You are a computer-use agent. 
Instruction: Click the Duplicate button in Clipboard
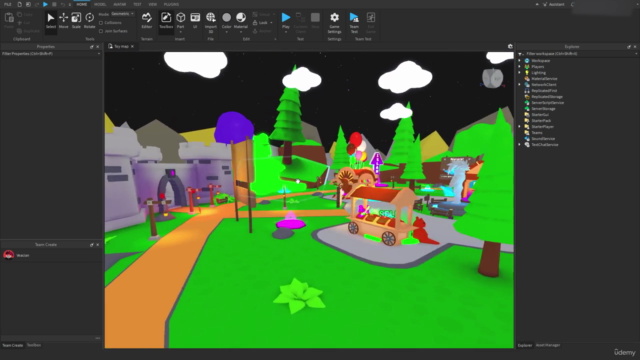click(x=28, y=31)
